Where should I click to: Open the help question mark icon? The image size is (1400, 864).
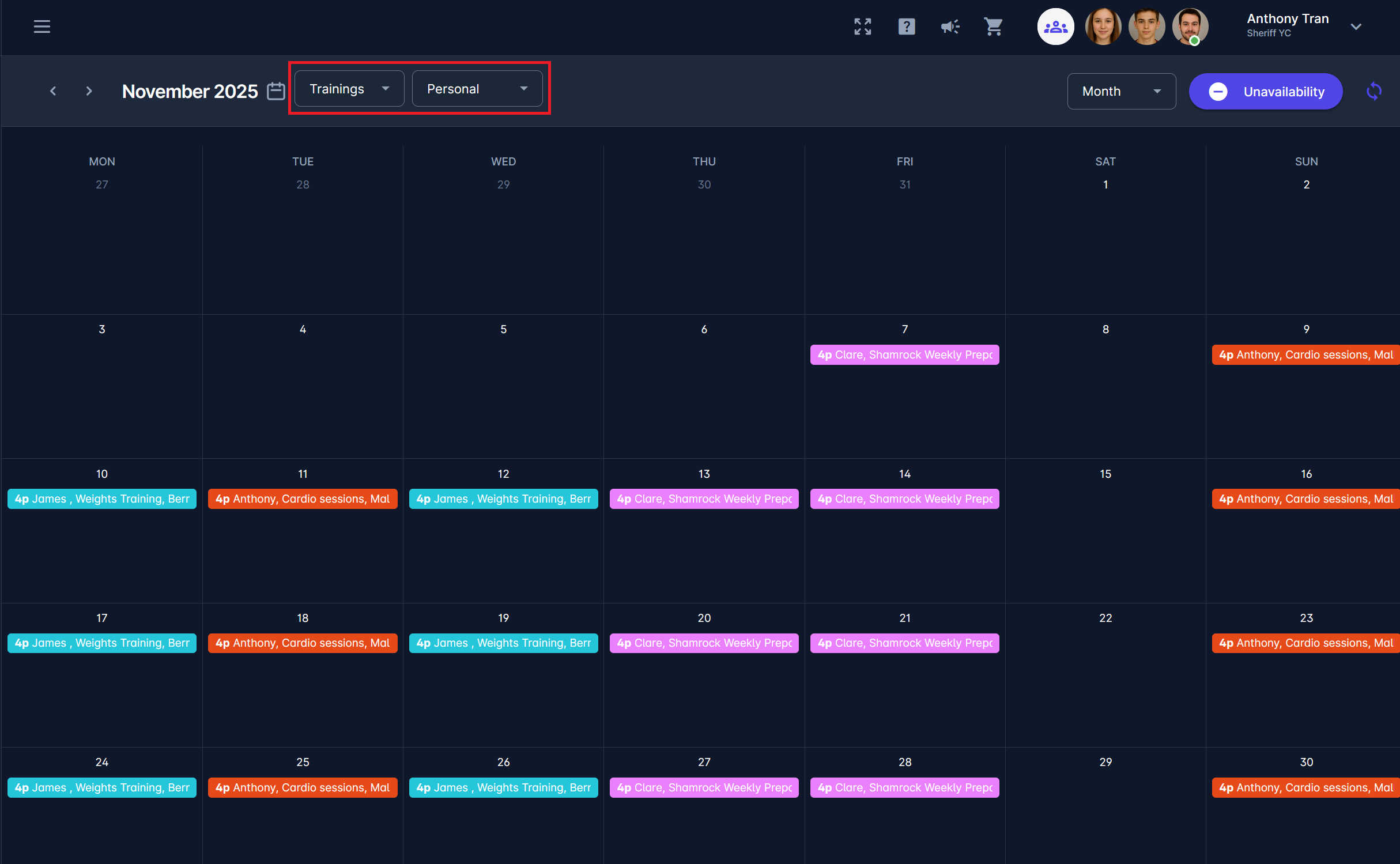coord(906,27)
